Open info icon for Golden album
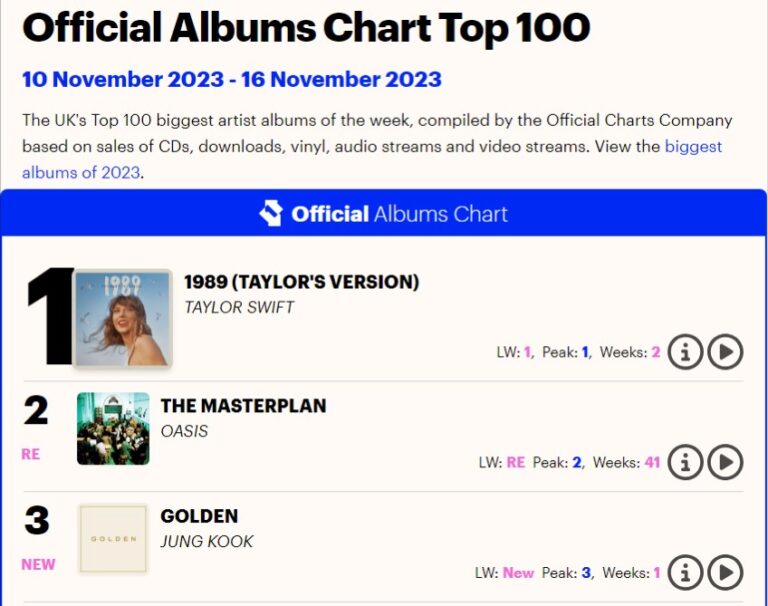This screenshot has height=606, width=768. click(x=685, y=572)
